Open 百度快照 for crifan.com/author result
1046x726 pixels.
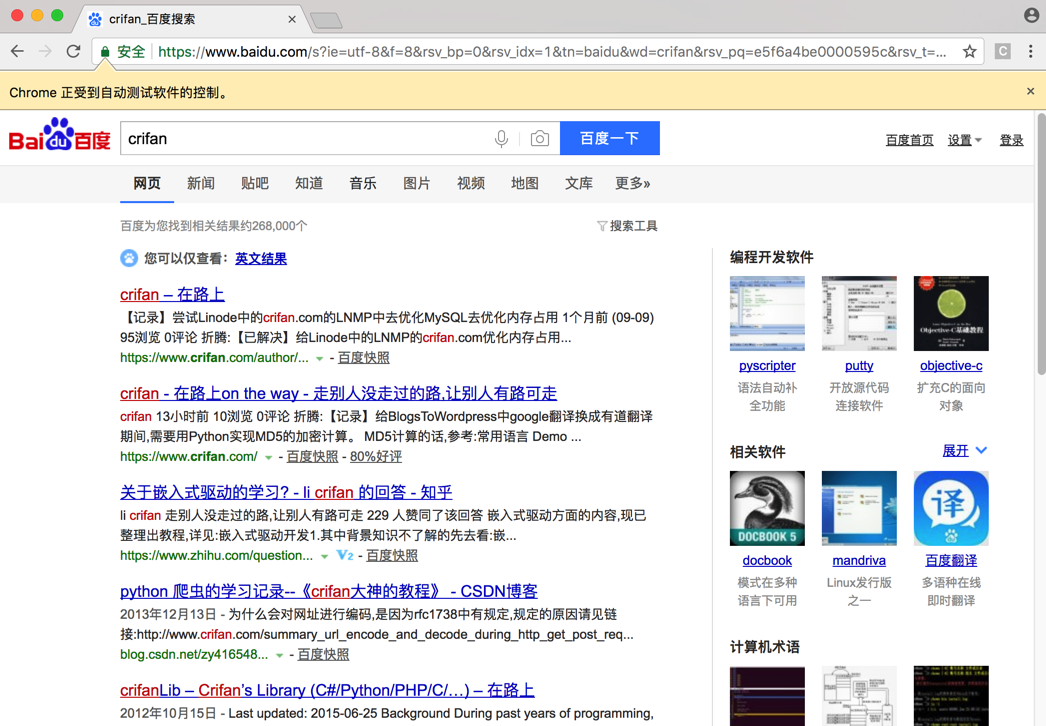coord(364,358)
